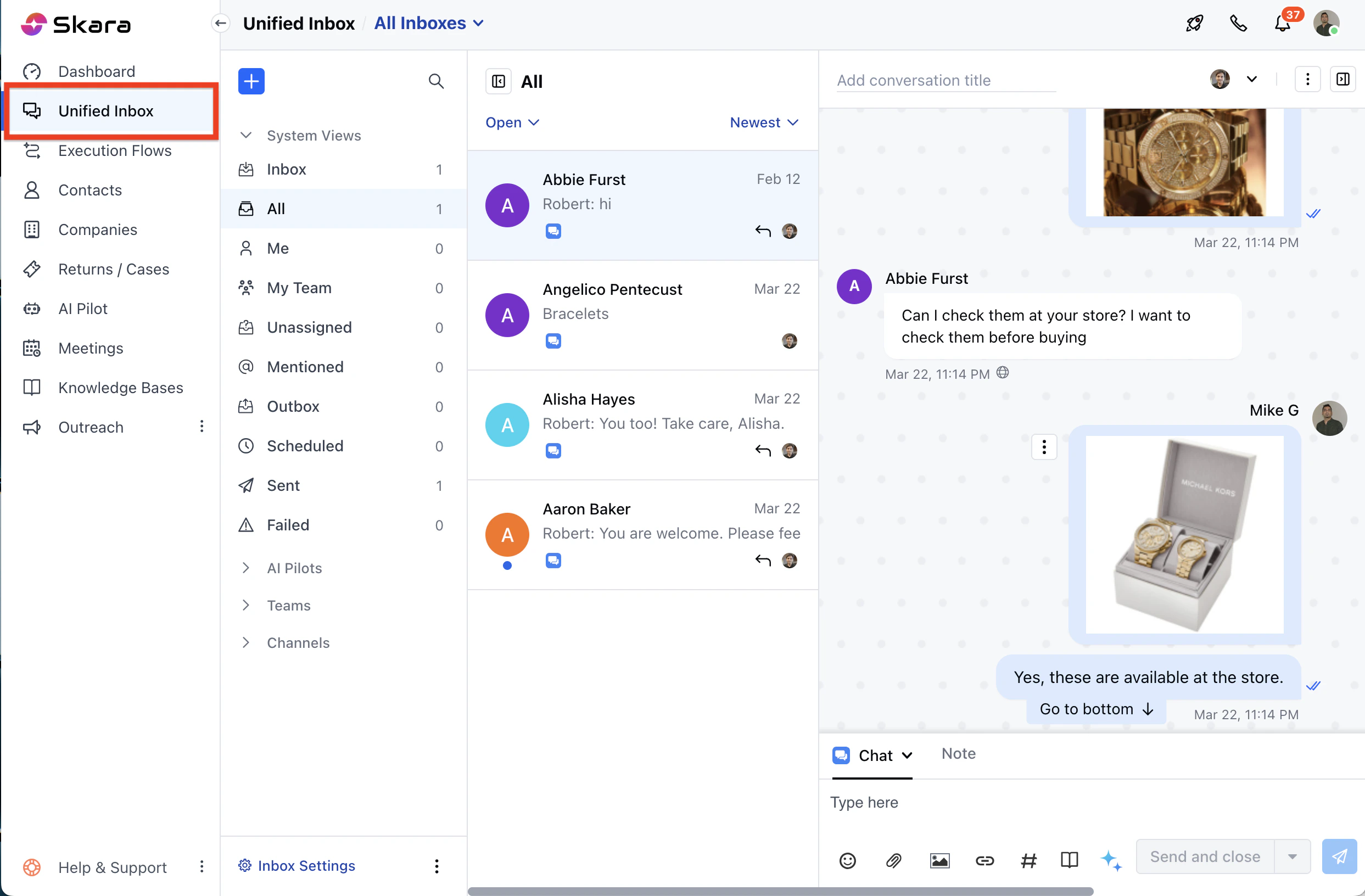
Task: Open the Newest sort dropdown
Action: pyautogui.click(x=763, y=122)
